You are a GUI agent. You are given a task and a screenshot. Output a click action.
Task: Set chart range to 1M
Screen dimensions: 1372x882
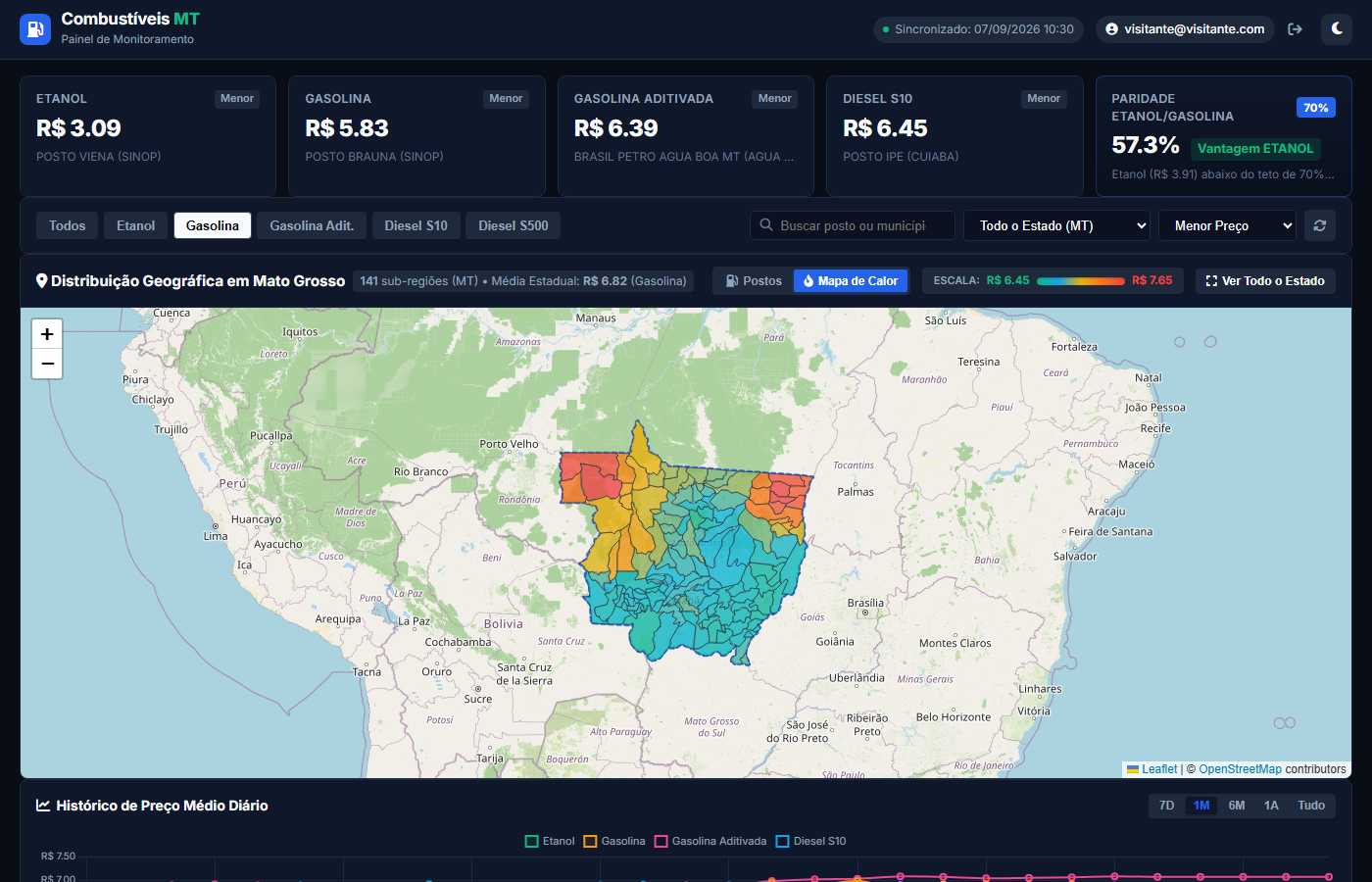click(1201, 806)
